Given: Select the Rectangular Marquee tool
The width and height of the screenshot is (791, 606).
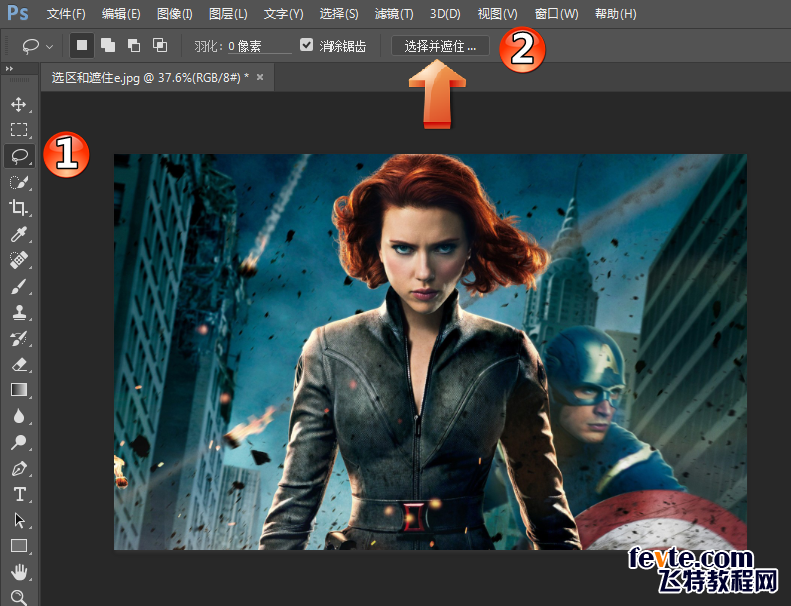Looking at the screenshot, I should (x=19, y=130).
